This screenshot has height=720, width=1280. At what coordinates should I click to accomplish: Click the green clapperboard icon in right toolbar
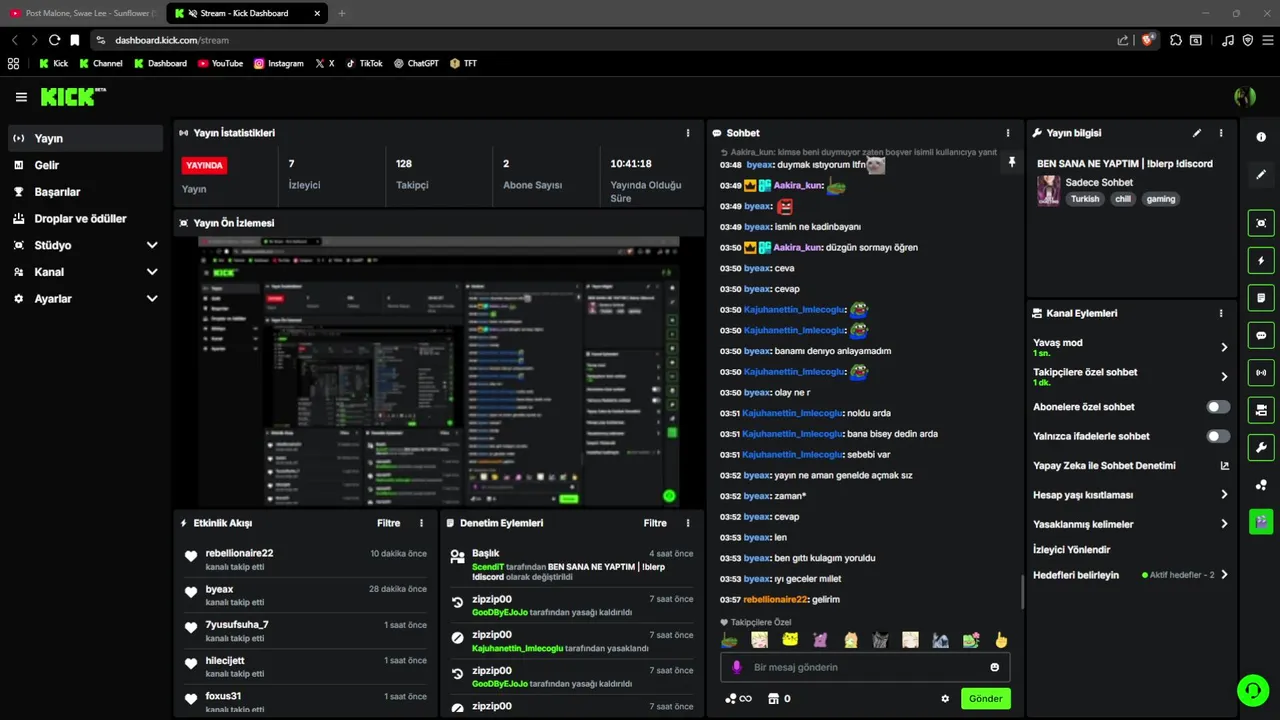click(x=1261, y=521)
